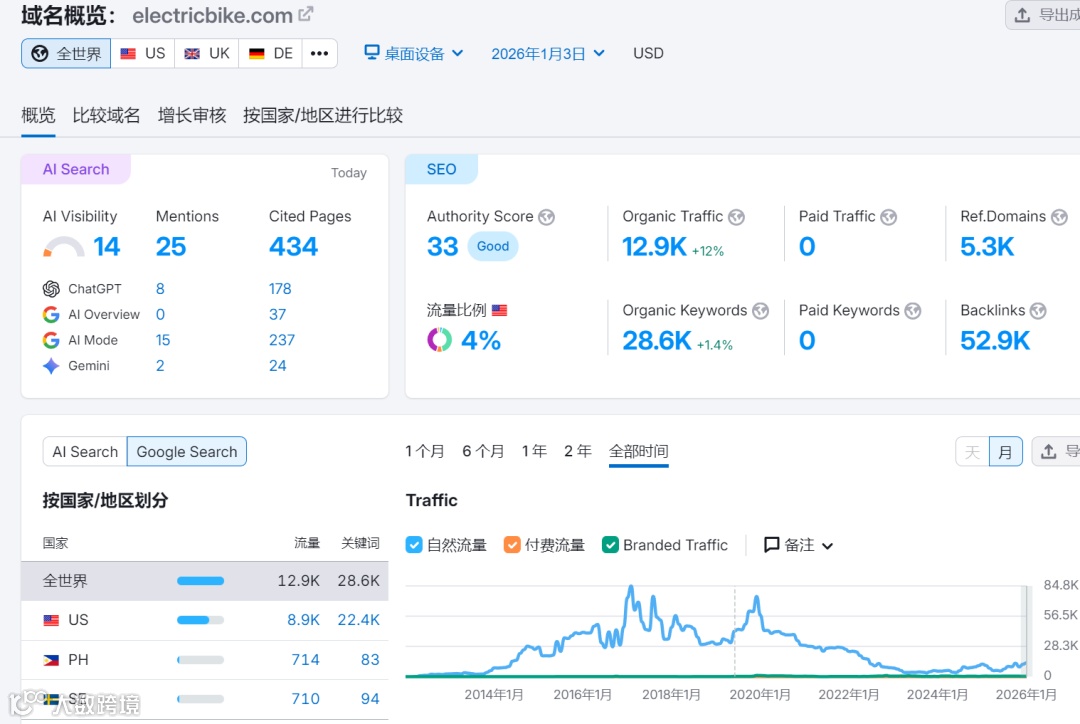Click the 备注 note flag icon
The image size is (1080, 724).
click(771, 545)
